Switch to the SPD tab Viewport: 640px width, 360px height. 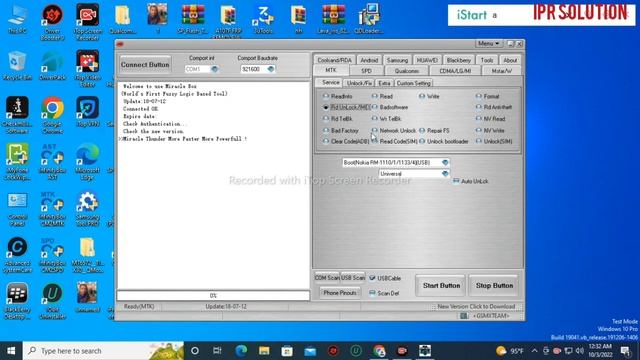367,71
